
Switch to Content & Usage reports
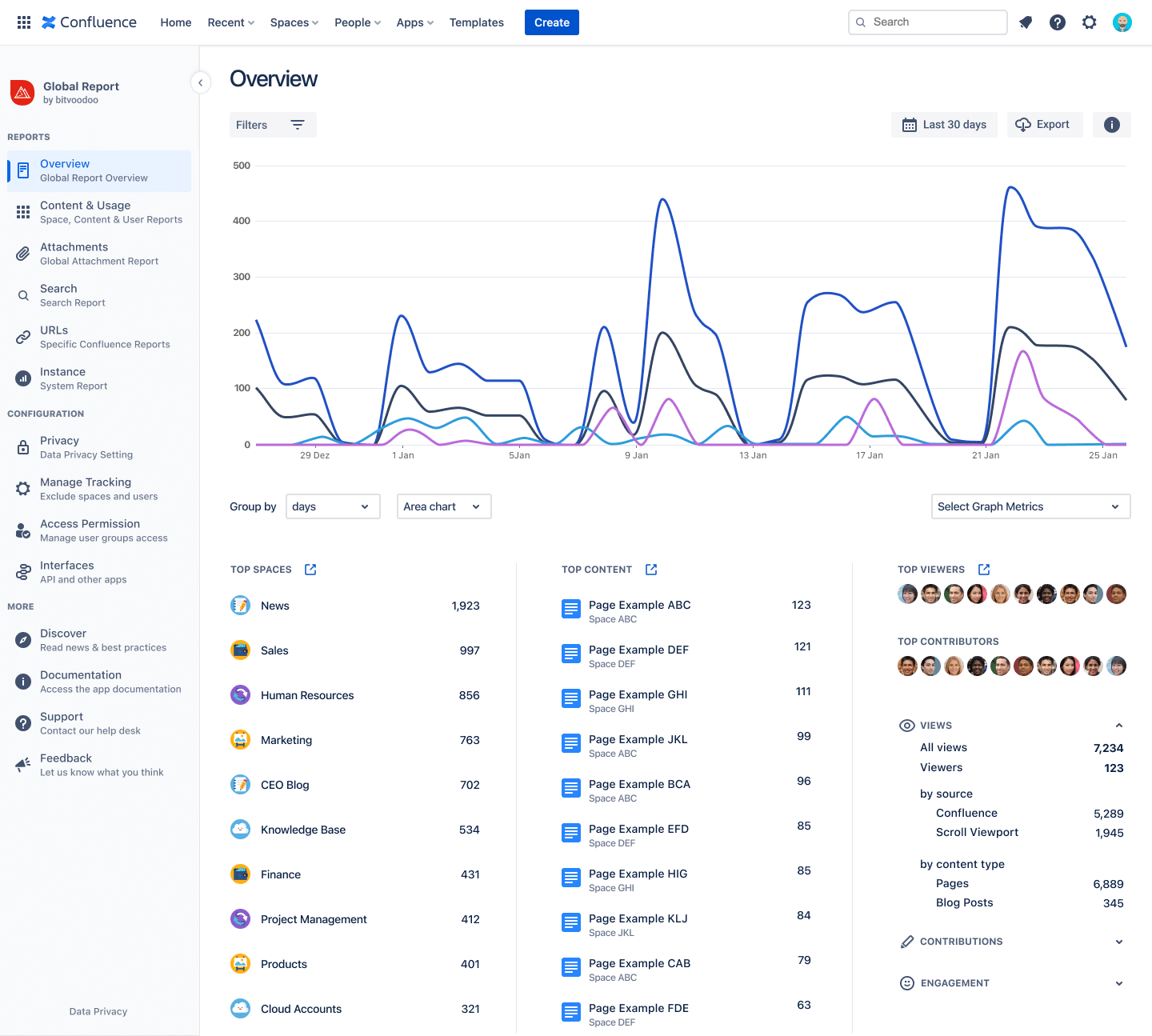(85, 211)
